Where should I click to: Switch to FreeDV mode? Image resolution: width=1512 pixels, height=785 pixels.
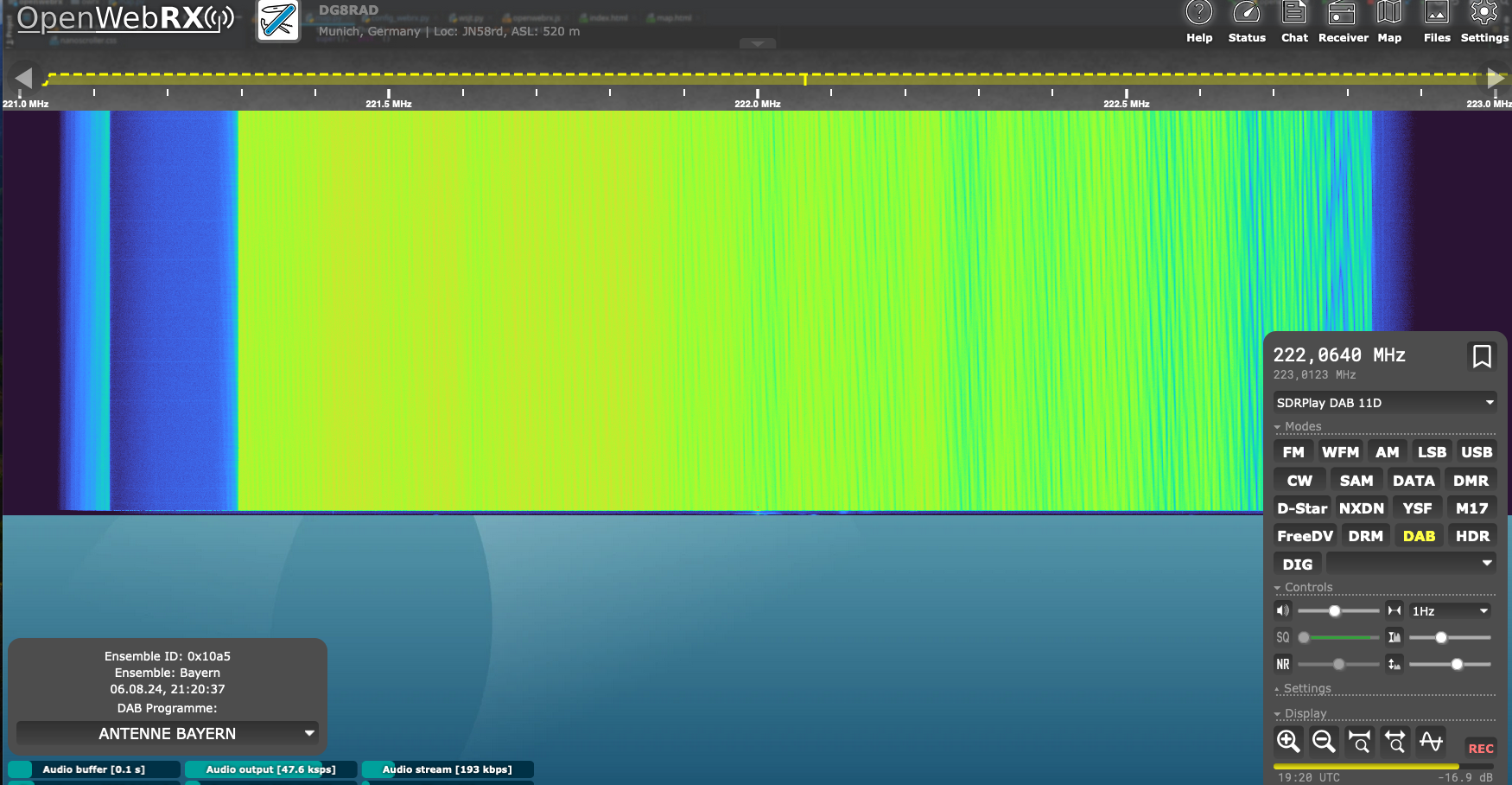pos(1305,535)
